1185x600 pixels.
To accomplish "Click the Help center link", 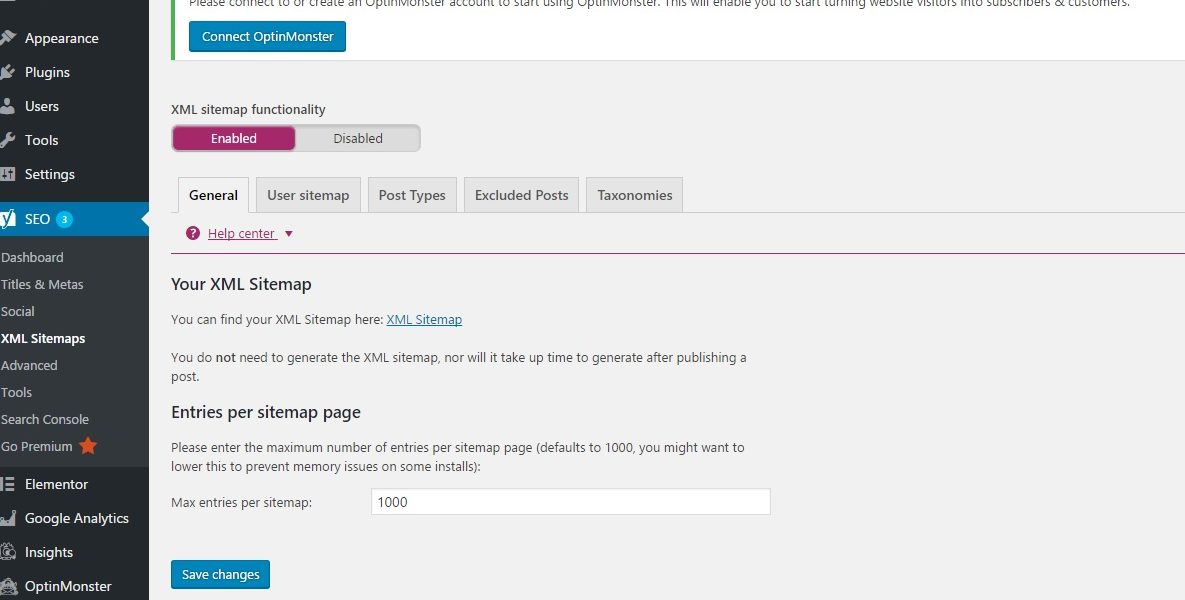I will [241, 234].
